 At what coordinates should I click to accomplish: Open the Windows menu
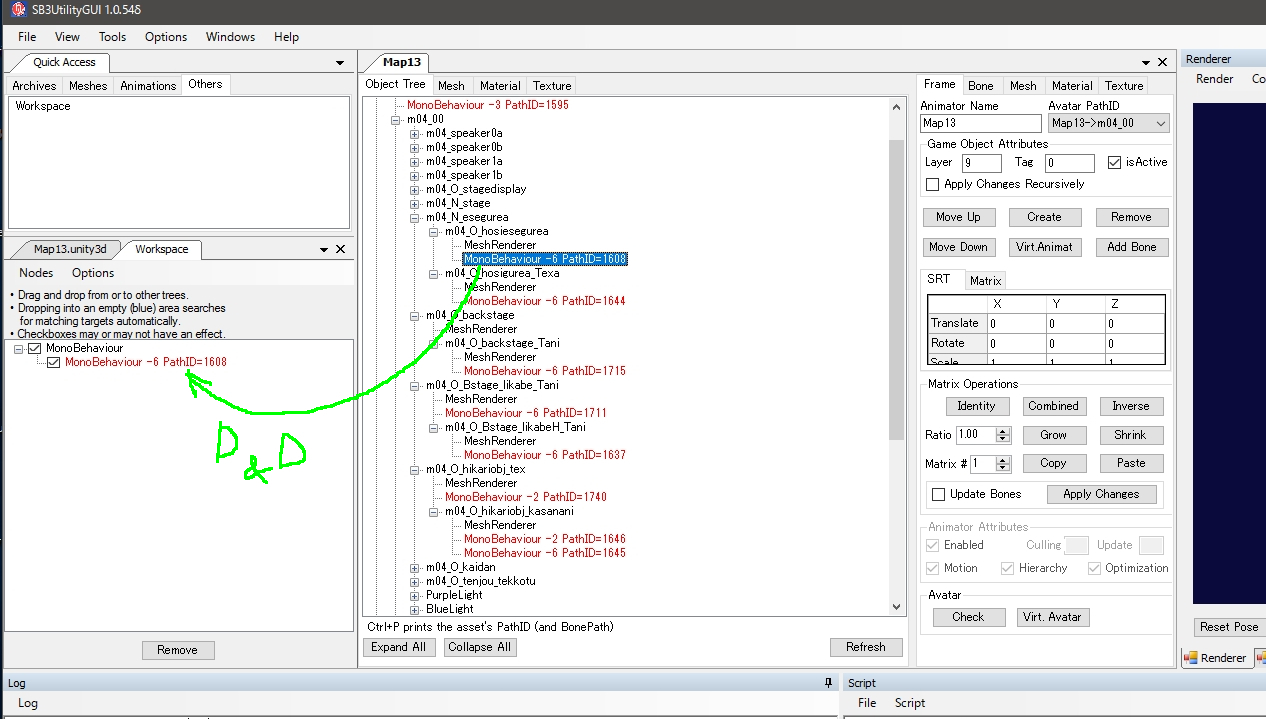click(230, 37)
